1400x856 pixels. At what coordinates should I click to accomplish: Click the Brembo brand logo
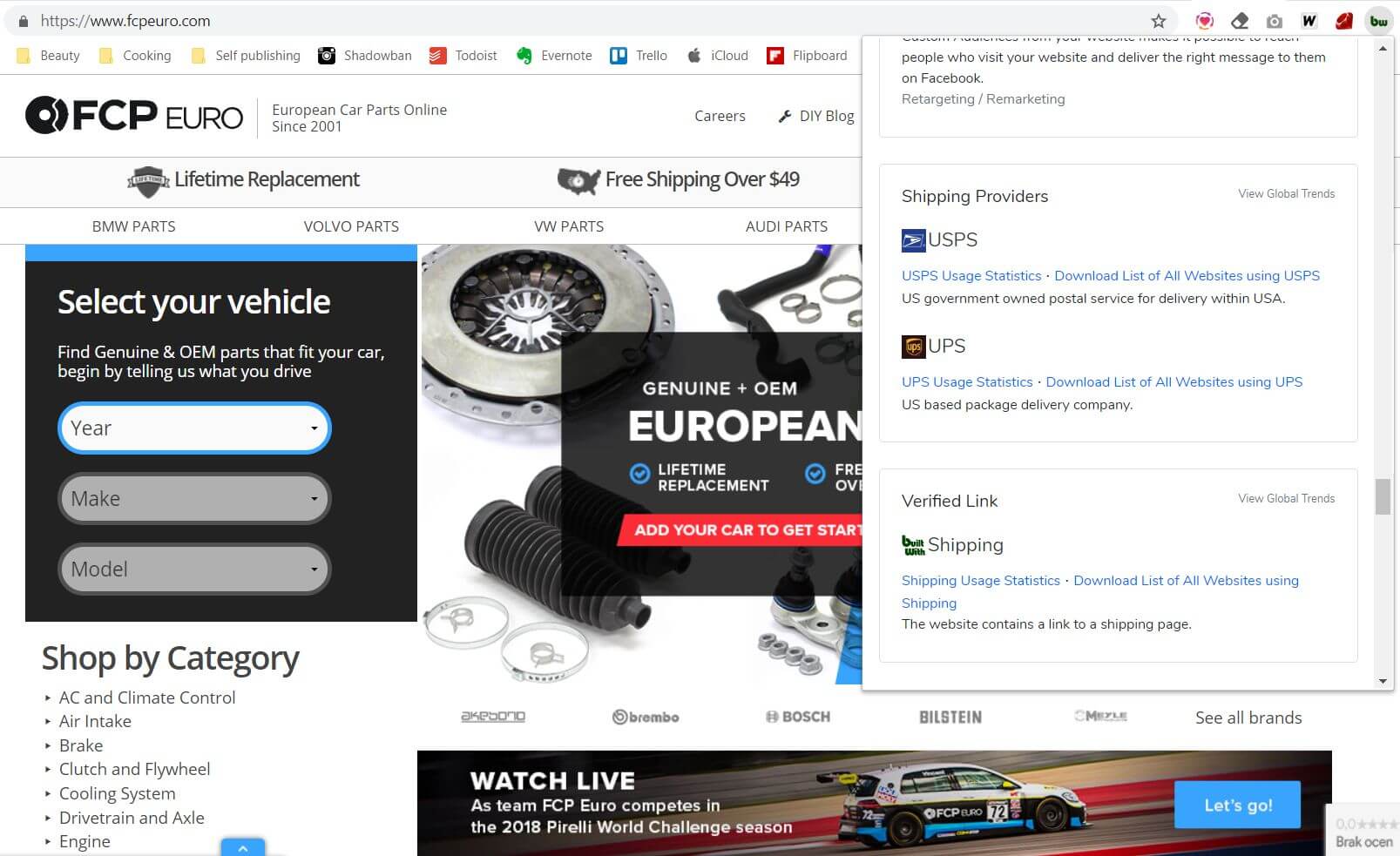coord(646,718)
